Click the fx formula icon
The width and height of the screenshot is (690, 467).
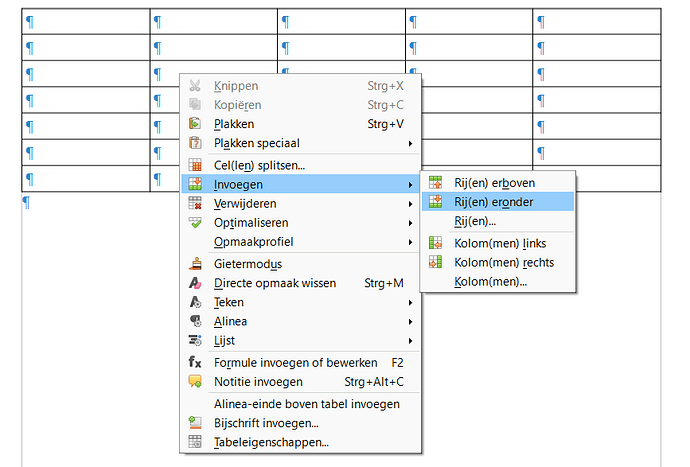pos(195,362)
